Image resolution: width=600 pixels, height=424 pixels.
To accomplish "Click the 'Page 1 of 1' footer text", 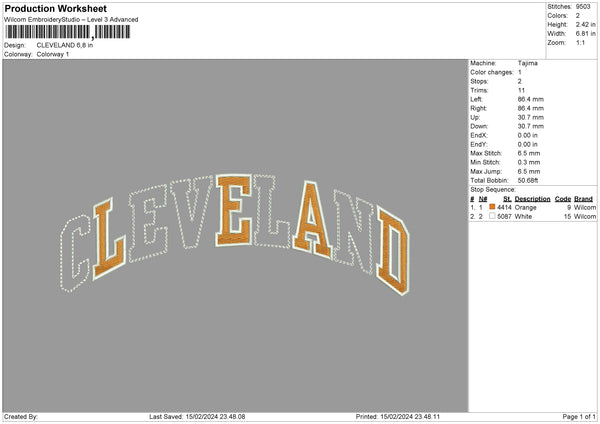I will coord(579,417).
